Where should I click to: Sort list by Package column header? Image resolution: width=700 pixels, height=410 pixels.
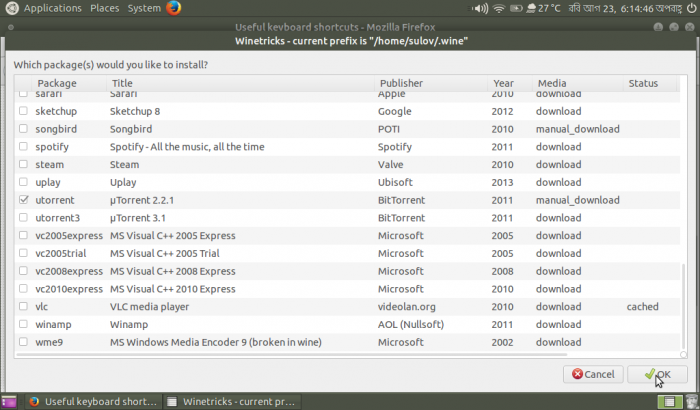(56, 83)
